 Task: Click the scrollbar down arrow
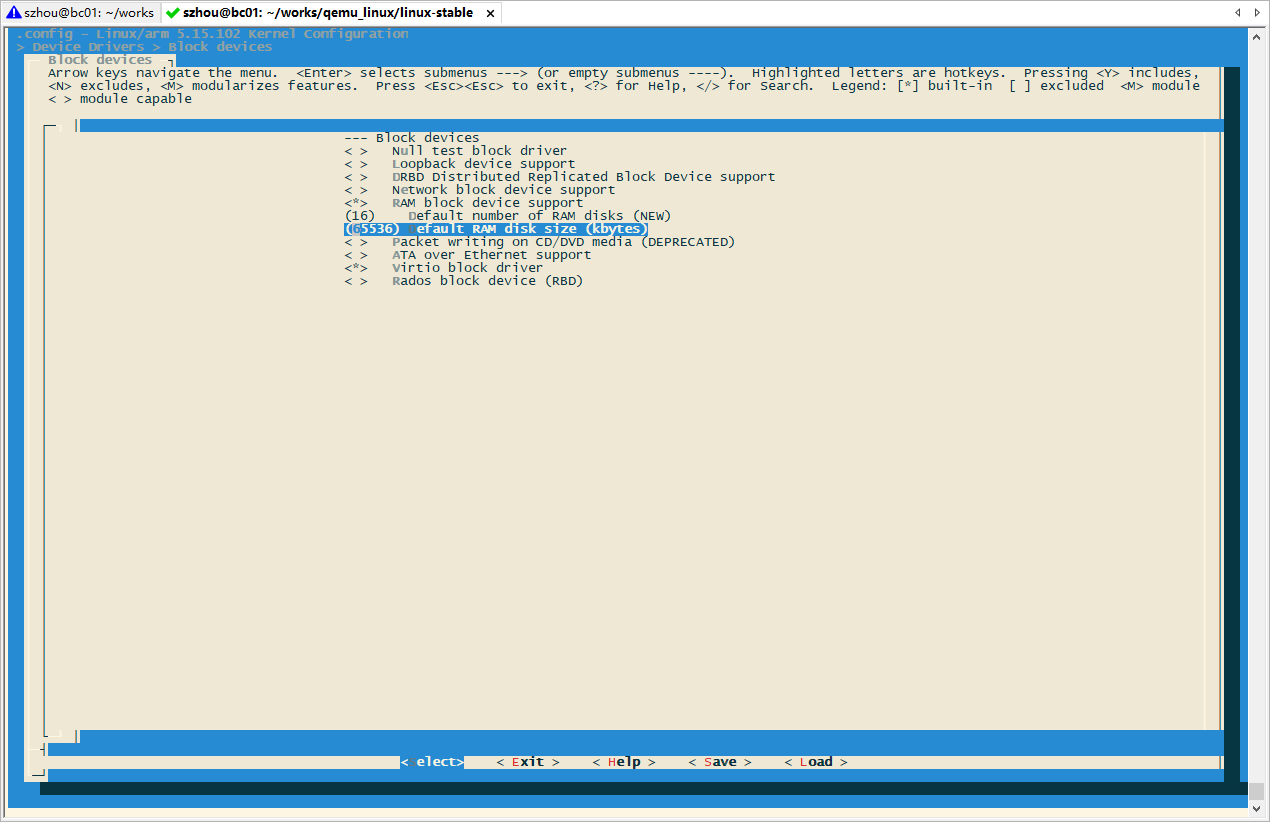point(1256,808)
